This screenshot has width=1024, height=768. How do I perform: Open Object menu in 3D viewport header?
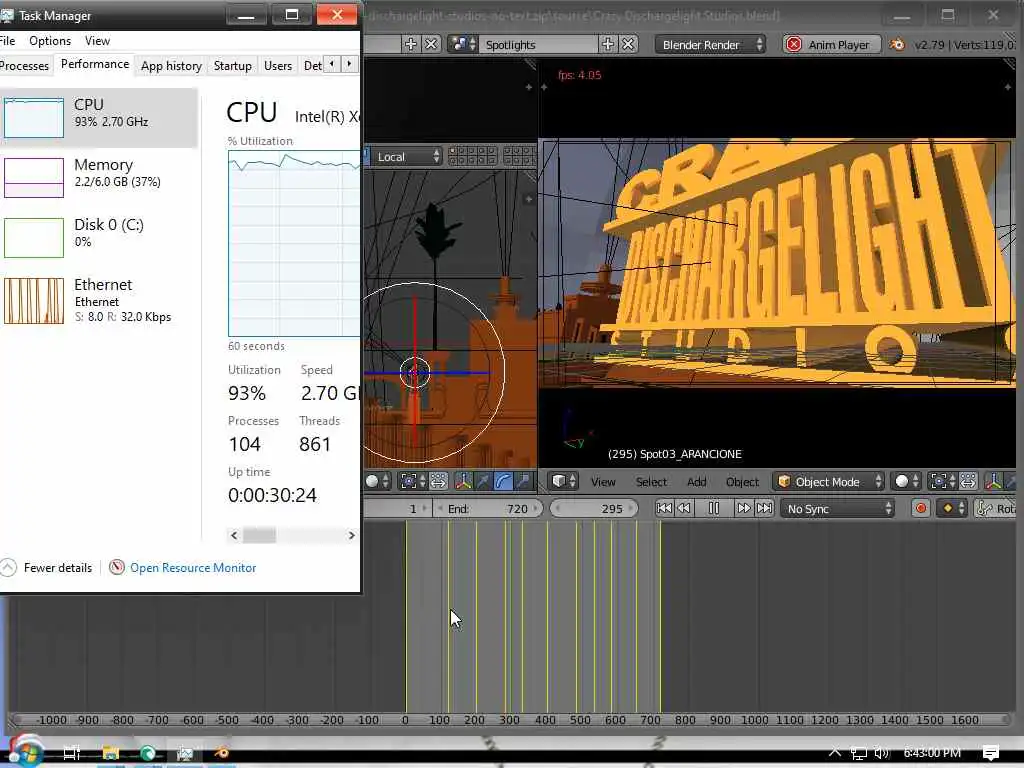pyautogui.click(x=742, y=482)
